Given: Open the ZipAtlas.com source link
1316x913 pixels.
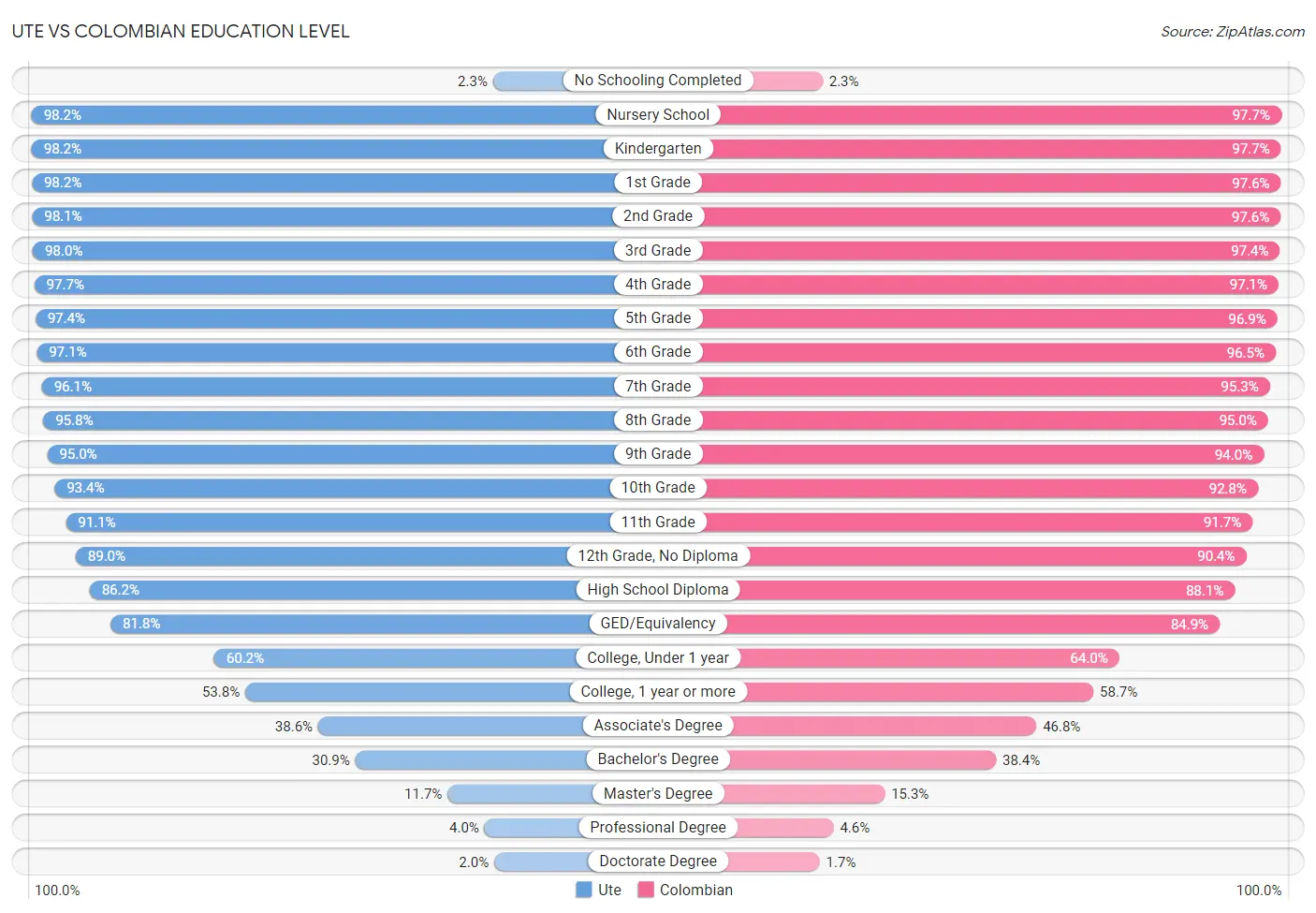Looking at the screenshot, I should (x=1233, y=32).
